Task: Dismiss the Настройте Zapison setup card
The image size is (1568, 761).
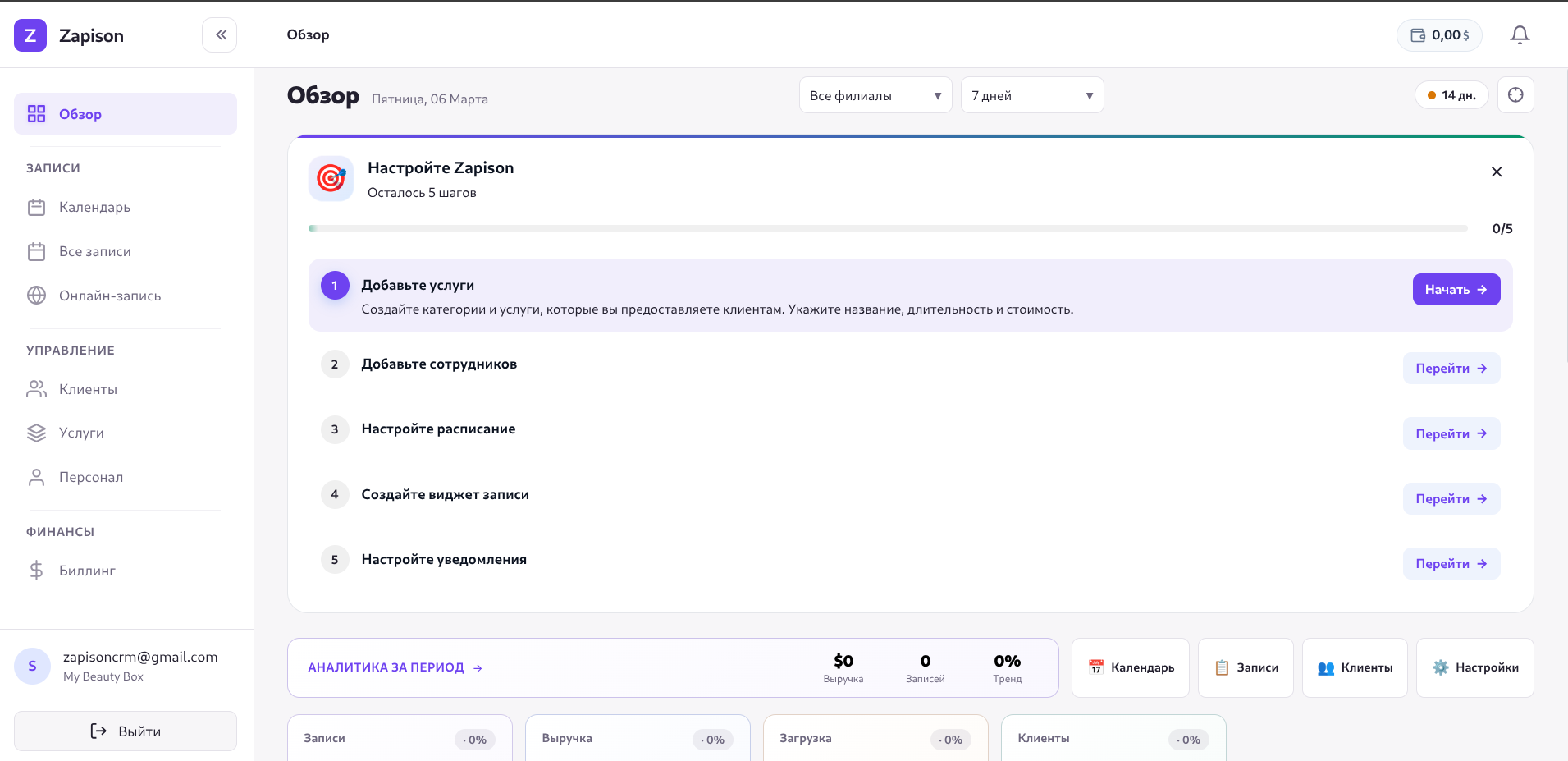Action: pyautogui.click(x=1496, y=172)
